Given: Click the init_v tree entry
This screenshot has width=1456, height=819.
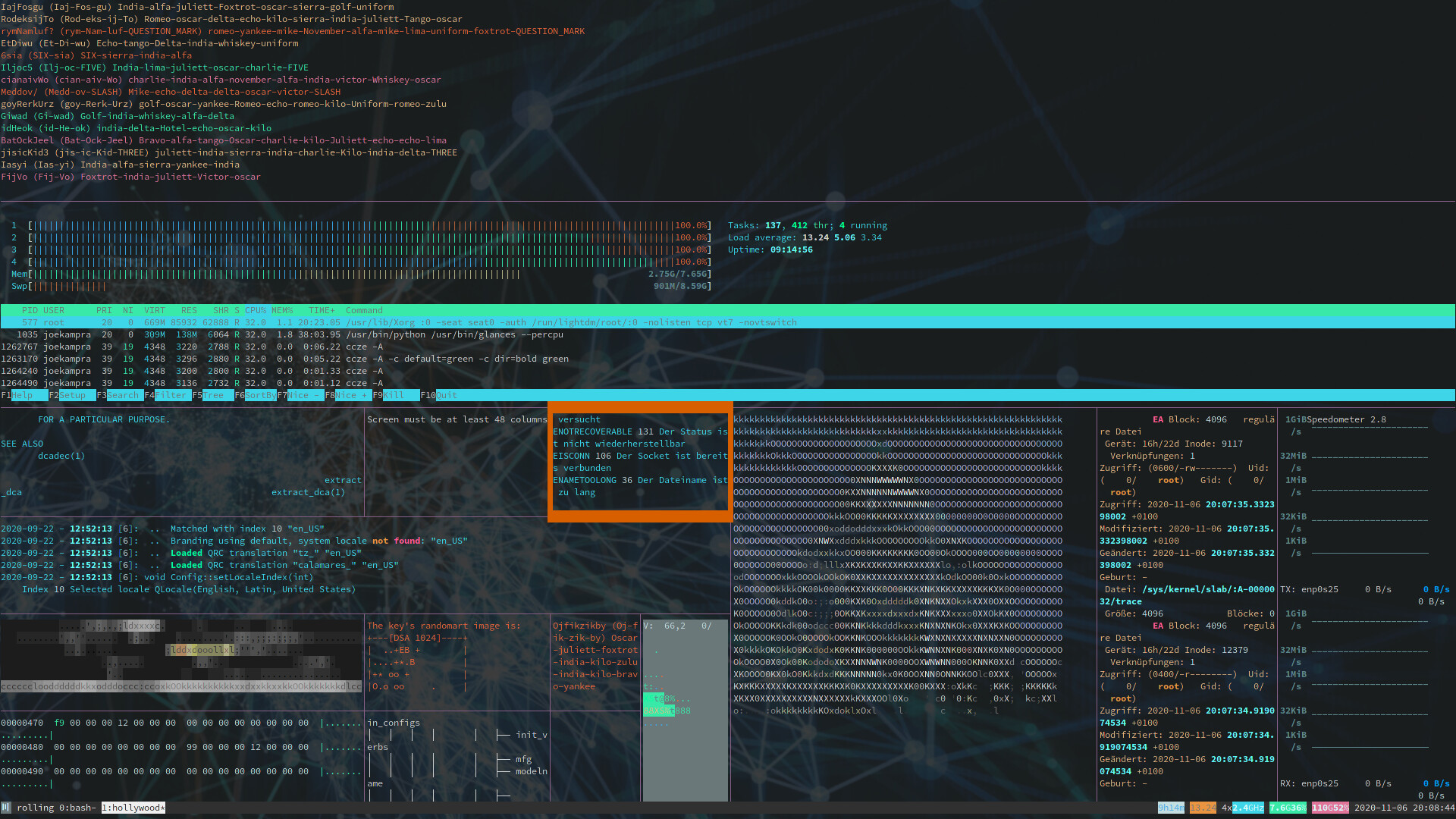Looking at the screenshot, I should pyautogui.click(x=531, y=735).
